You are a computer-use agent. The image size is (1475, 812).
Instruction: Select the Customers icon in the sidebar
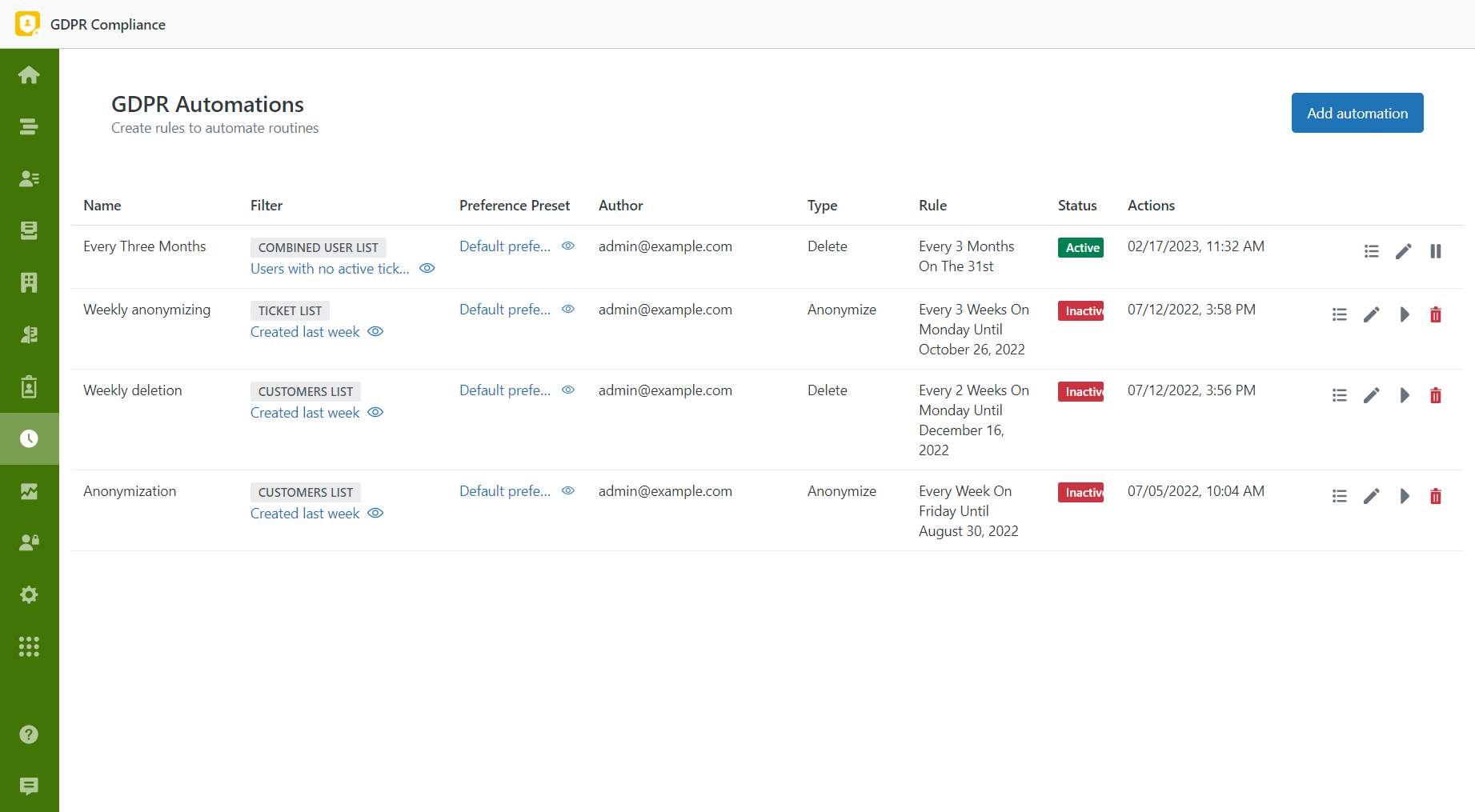[29, 178]
